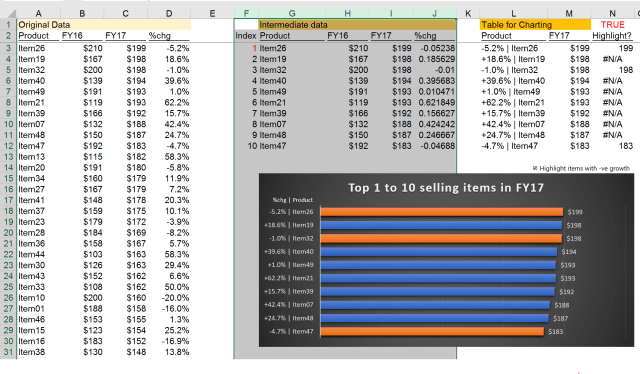640x374 pixels.
Task: Select row 1 header
Action: pos(8,24)
